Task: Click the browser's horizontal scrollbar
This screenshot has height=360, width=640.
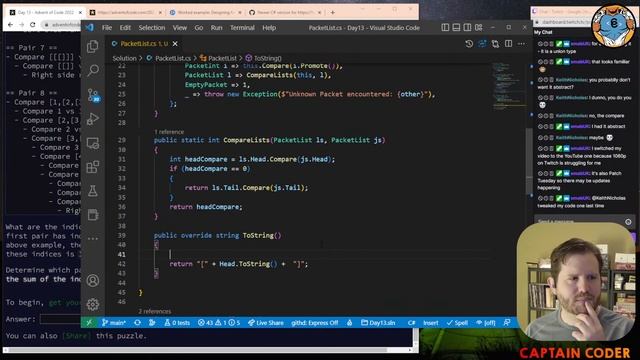Action: click(198, 350)
